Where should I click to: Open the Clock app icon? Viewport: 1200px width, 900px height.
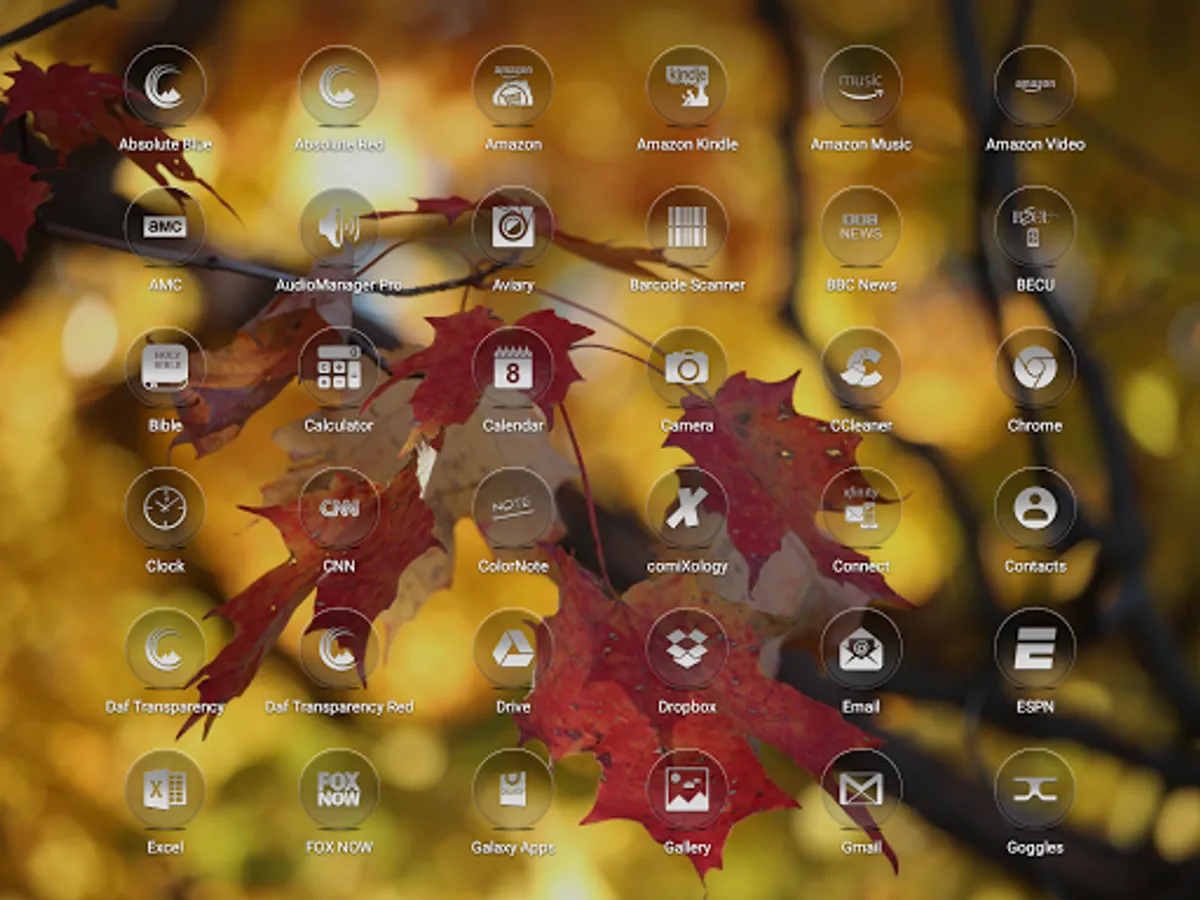pos(165,508)
